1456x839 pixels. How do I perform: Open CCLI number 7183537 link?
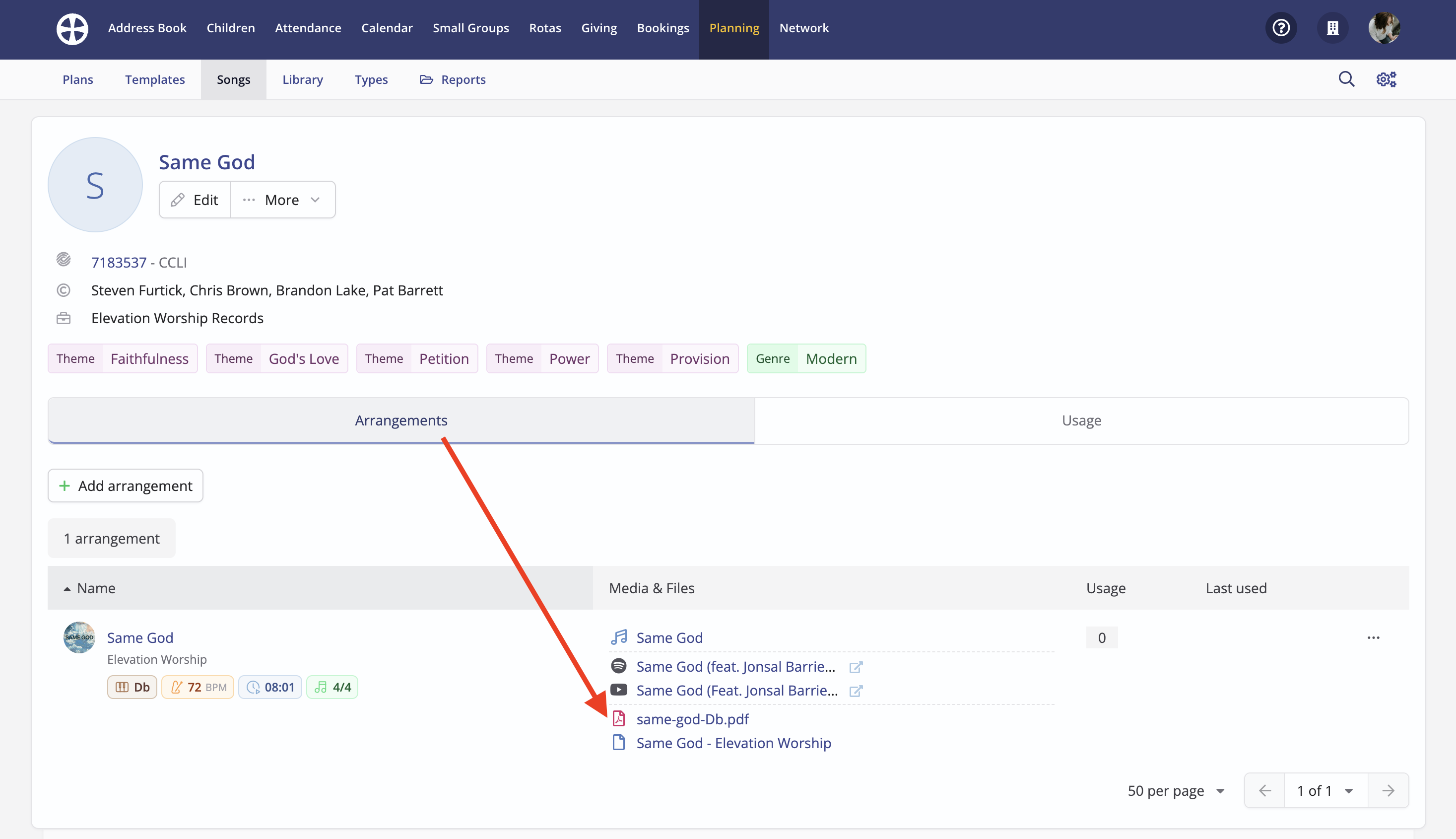(x=119, y=262)
